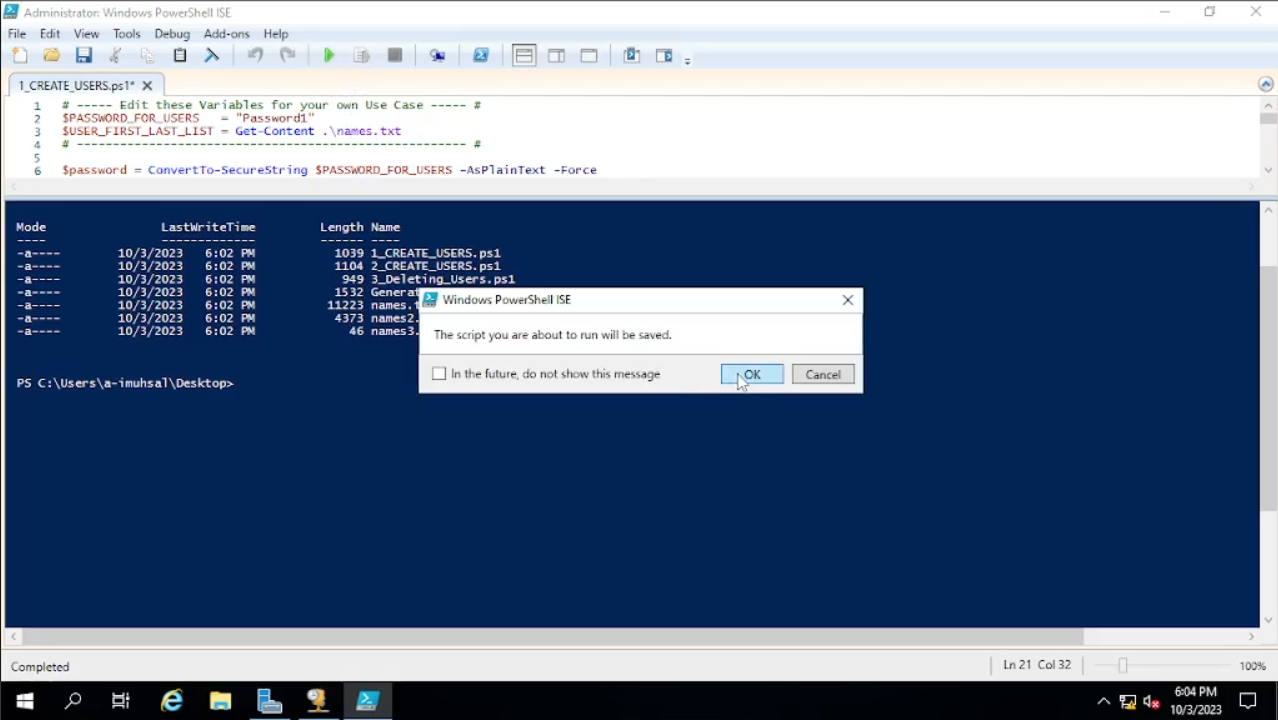1278x720 pixels.
Task: Click the New script toolbar icon
Action: [x=20, y=56]
